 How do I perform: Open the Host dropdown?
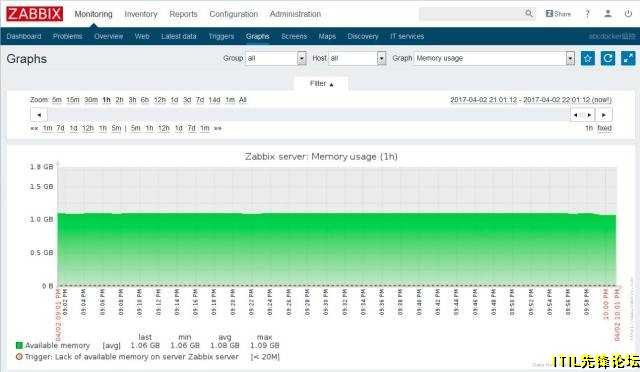point(357,58)
